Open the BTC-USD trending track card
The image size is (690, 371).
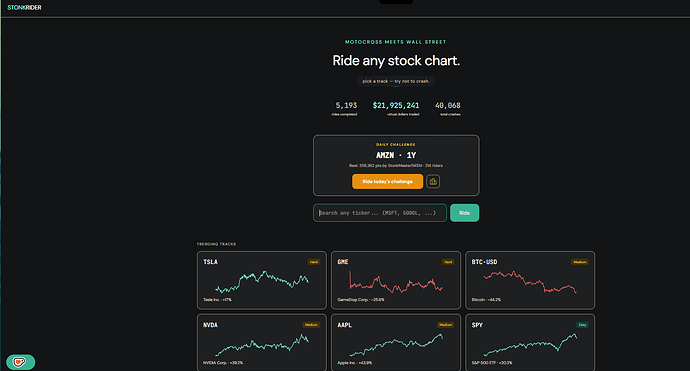(x=530, y=280)
